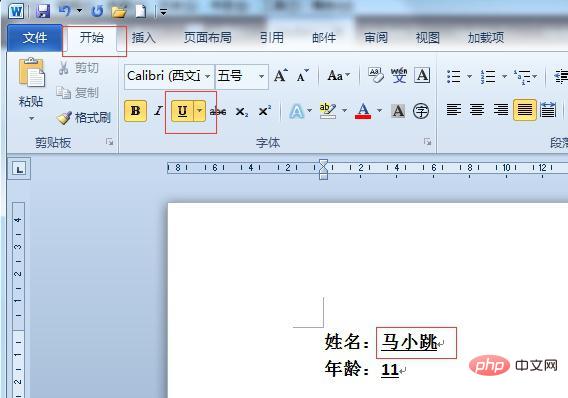The height and width of the screenshot is (398, 568).
Task: Customize the Quick Access Toolbar
Action: click(163, 13)
